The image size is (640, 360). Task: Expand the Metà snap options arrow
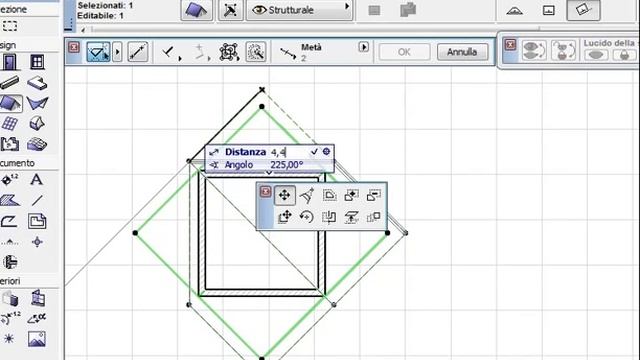pyautogui.click(x=363, y=47)
